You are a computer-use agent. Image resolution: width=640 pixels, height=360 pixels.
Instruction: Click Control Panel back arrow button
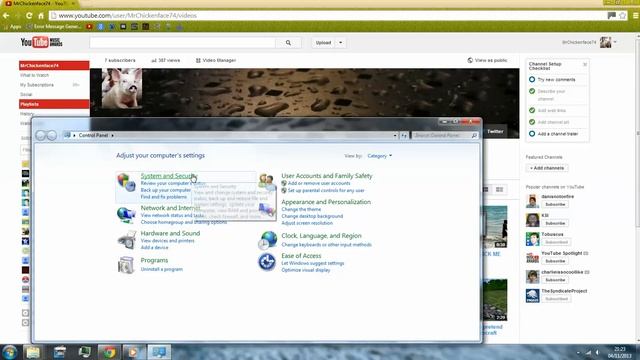pyautogui.click(x=40, y=135)
